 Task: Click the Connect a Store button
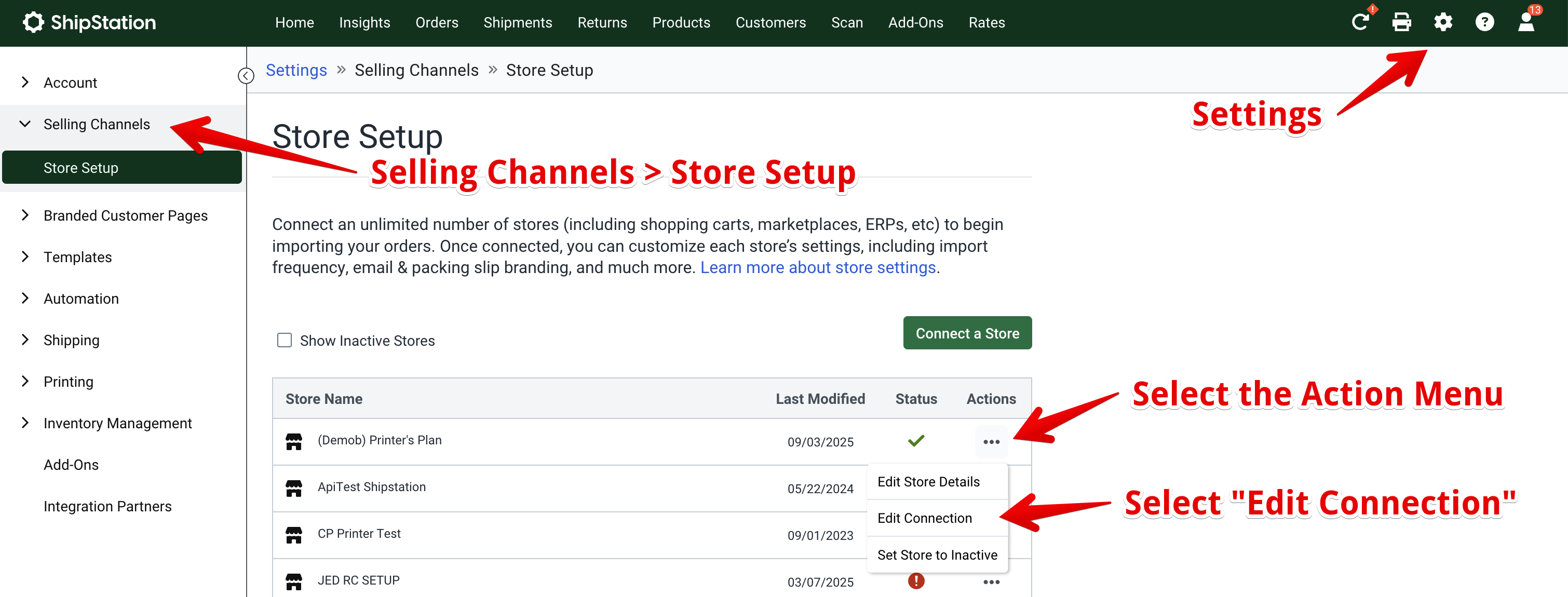tap(967, 333)
